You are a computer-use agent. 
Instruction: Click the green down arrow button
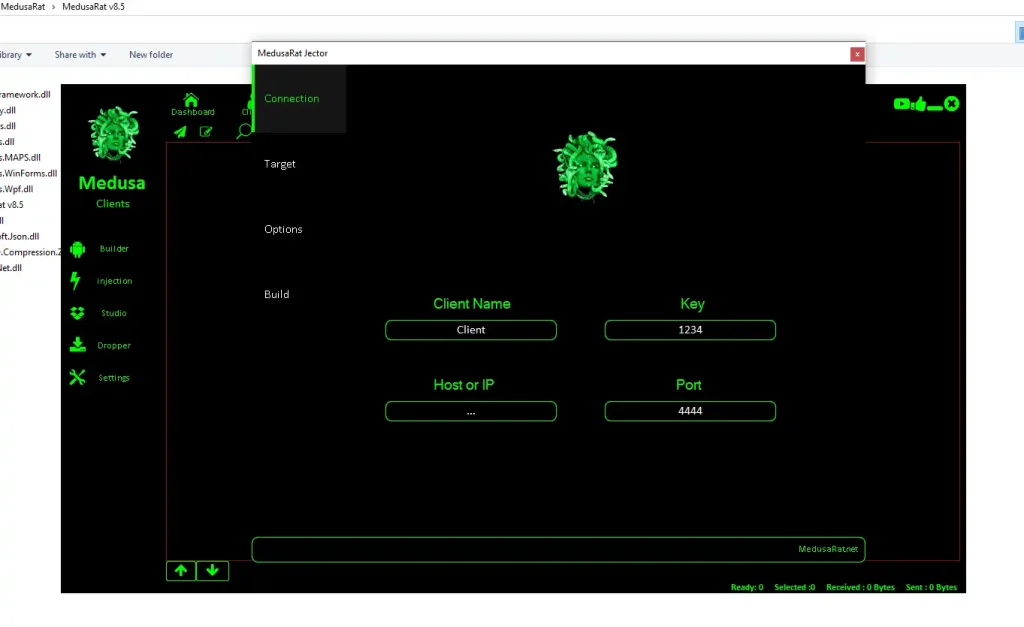pos(213,571)
